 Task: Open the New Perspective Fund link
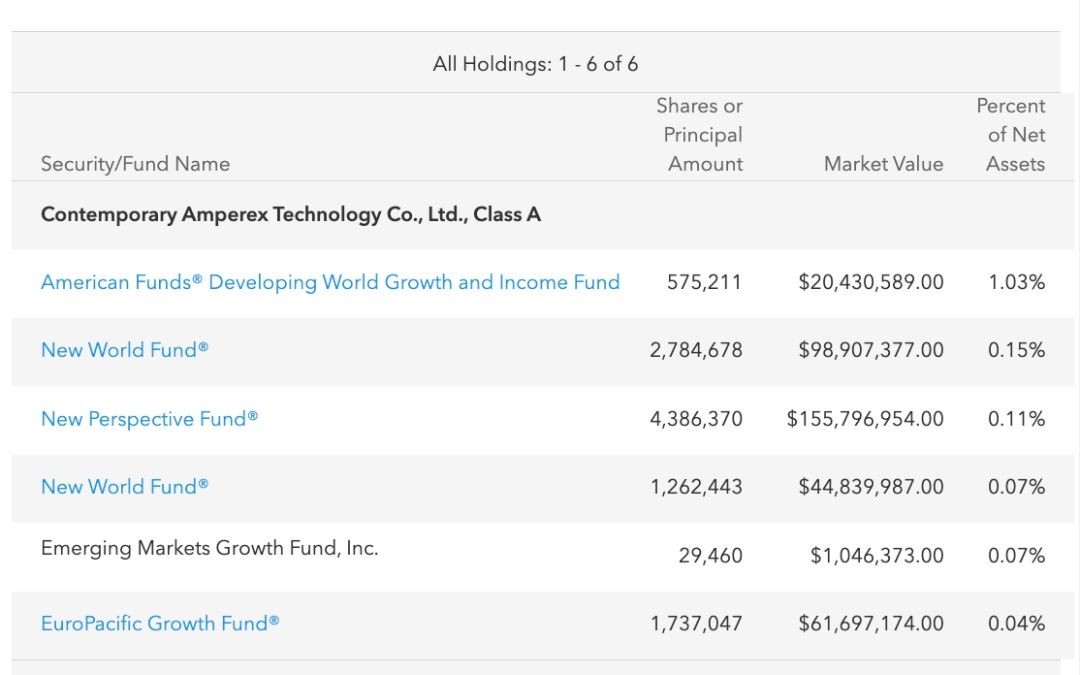(149, 419)
